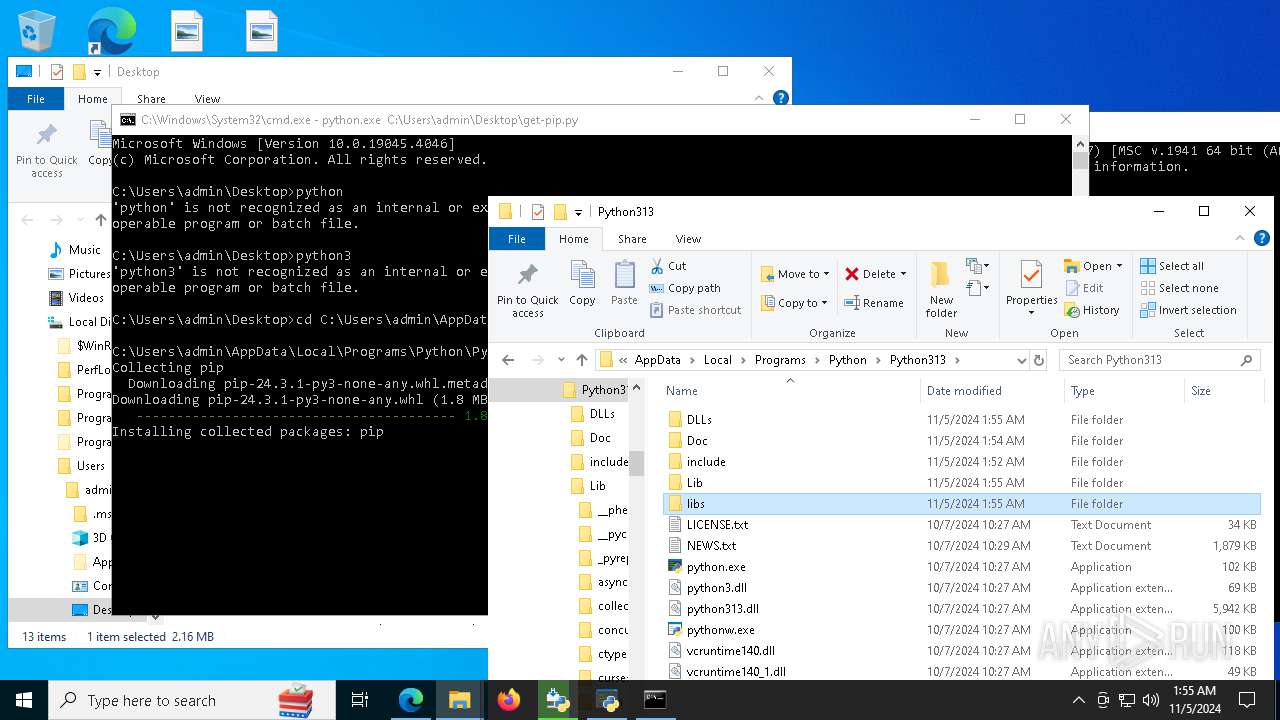Open Firefox from the taskbar

pos(509,700)
